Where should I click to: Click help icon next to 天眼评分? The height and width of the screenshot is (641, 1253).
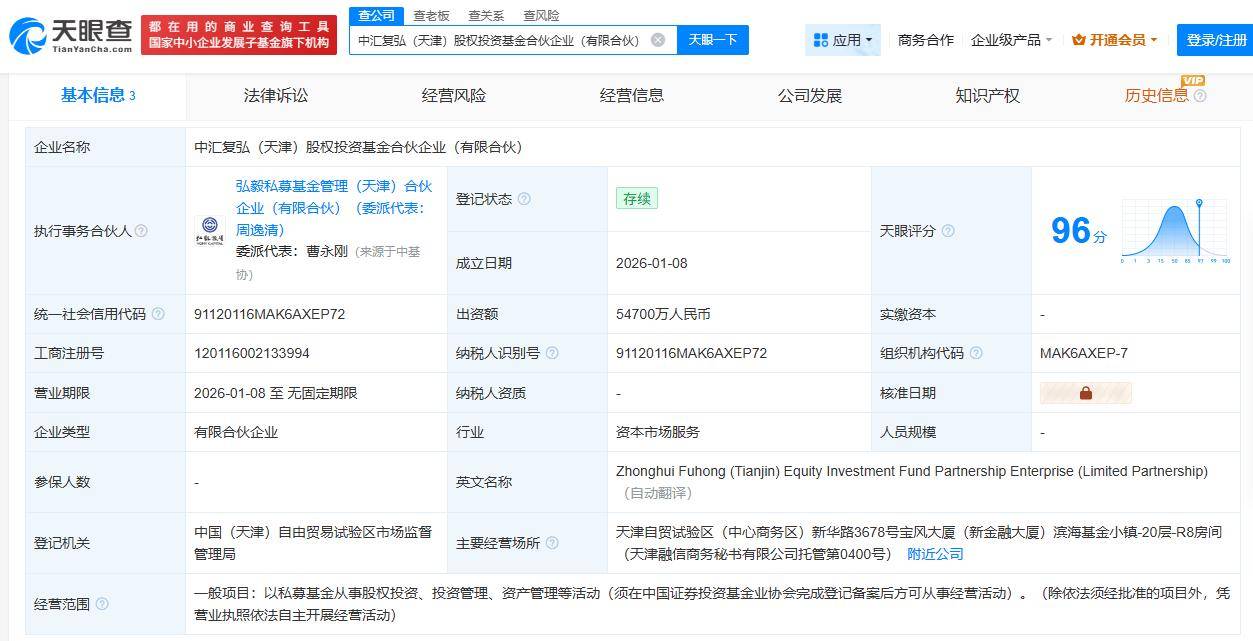[948, 231]
